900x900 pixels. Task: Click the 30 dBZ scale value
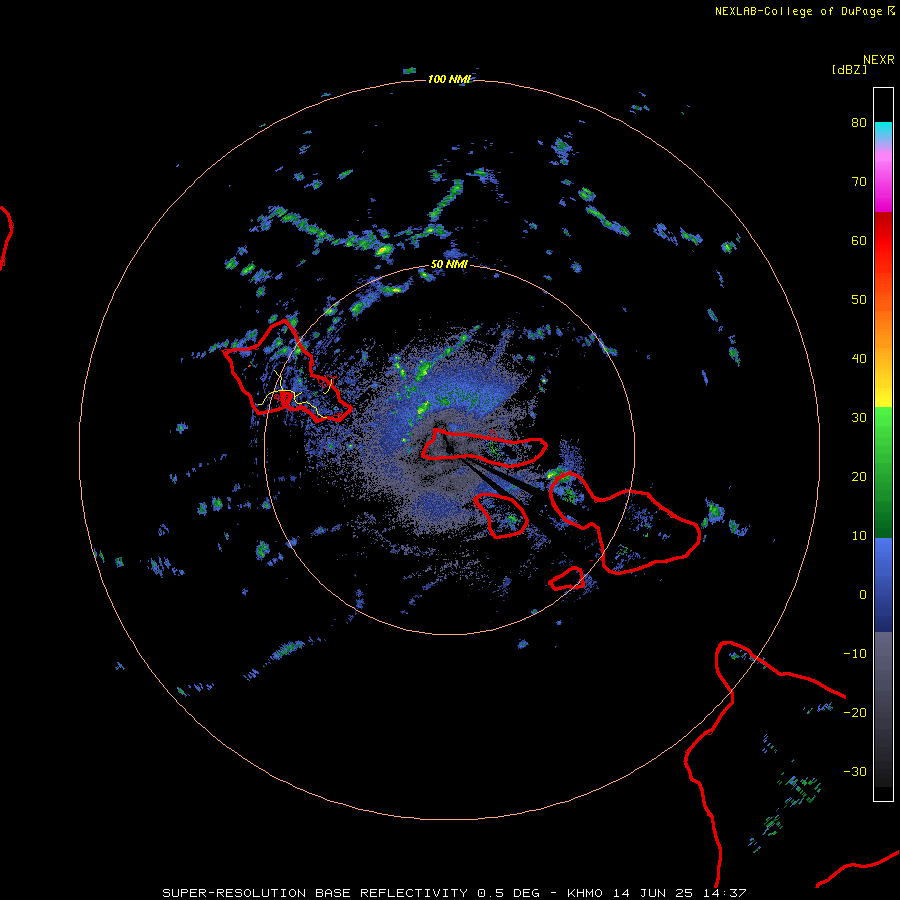click(859, 418)
